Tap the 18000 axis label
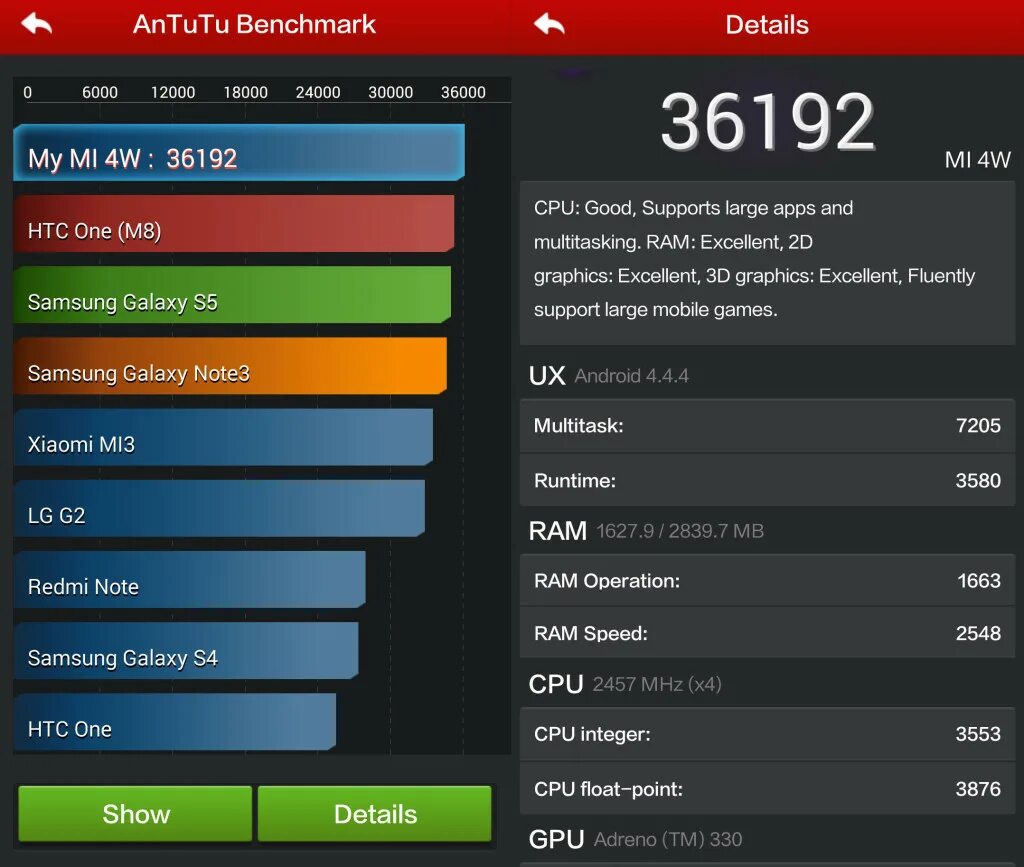Image resolution: width=1024 pixels, height=867 pixels. 246,92
